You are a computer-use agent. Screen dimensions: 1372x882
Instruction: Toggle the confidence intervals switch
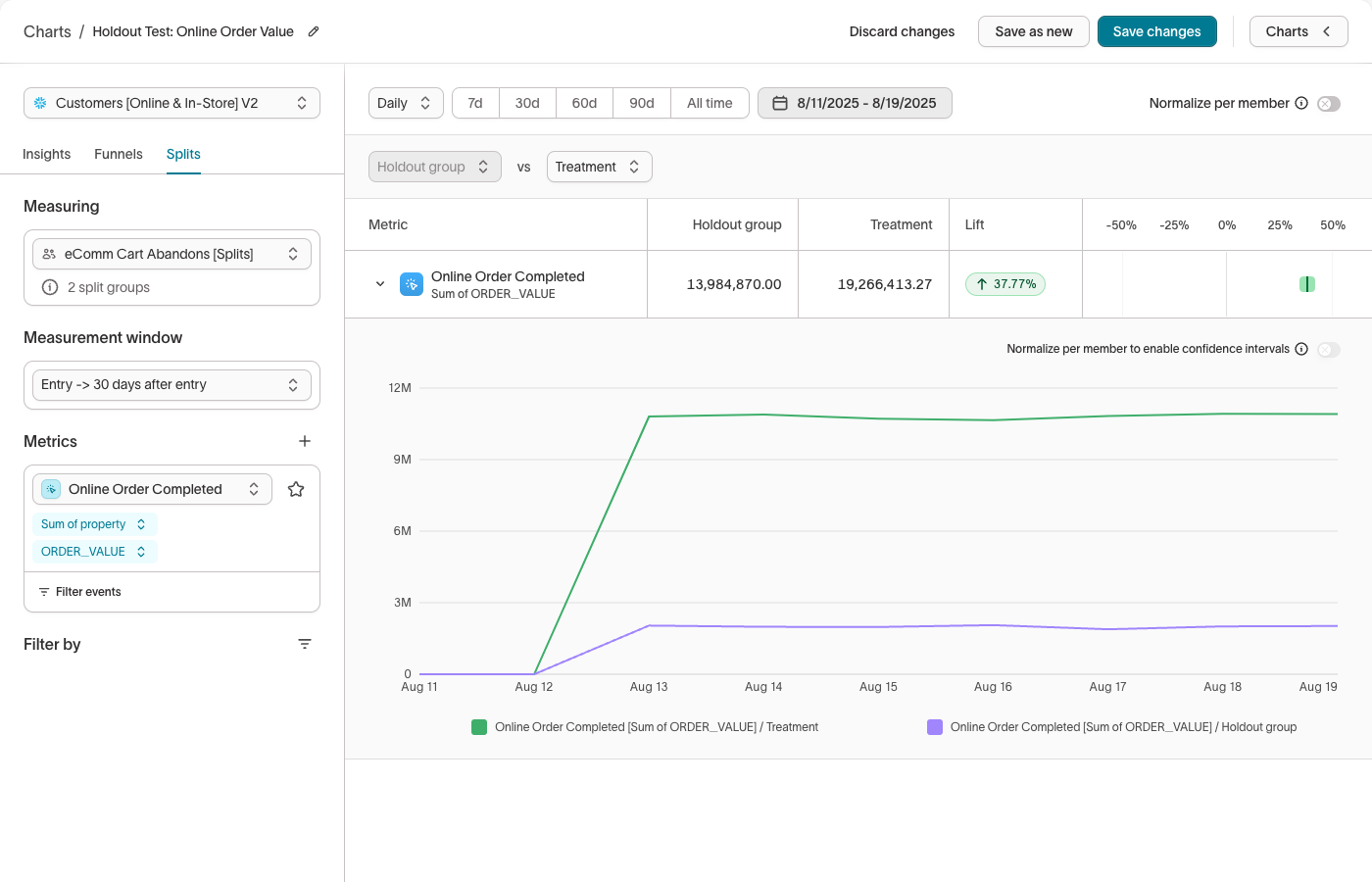click(x=1329, y=350)
